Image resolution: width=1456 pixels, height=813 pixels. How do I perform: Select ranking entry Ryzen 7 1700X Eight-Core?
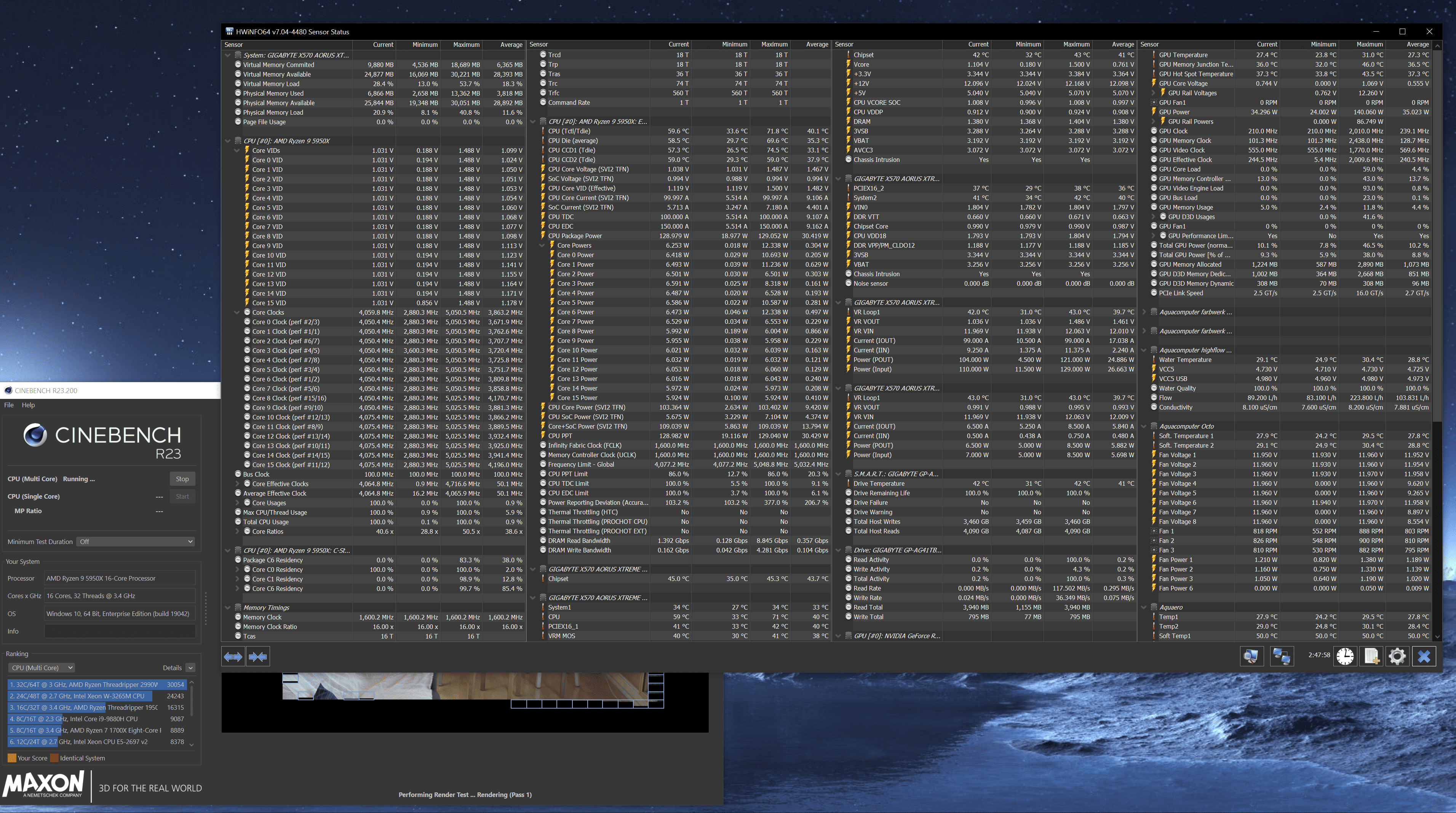tap(97, 730)
